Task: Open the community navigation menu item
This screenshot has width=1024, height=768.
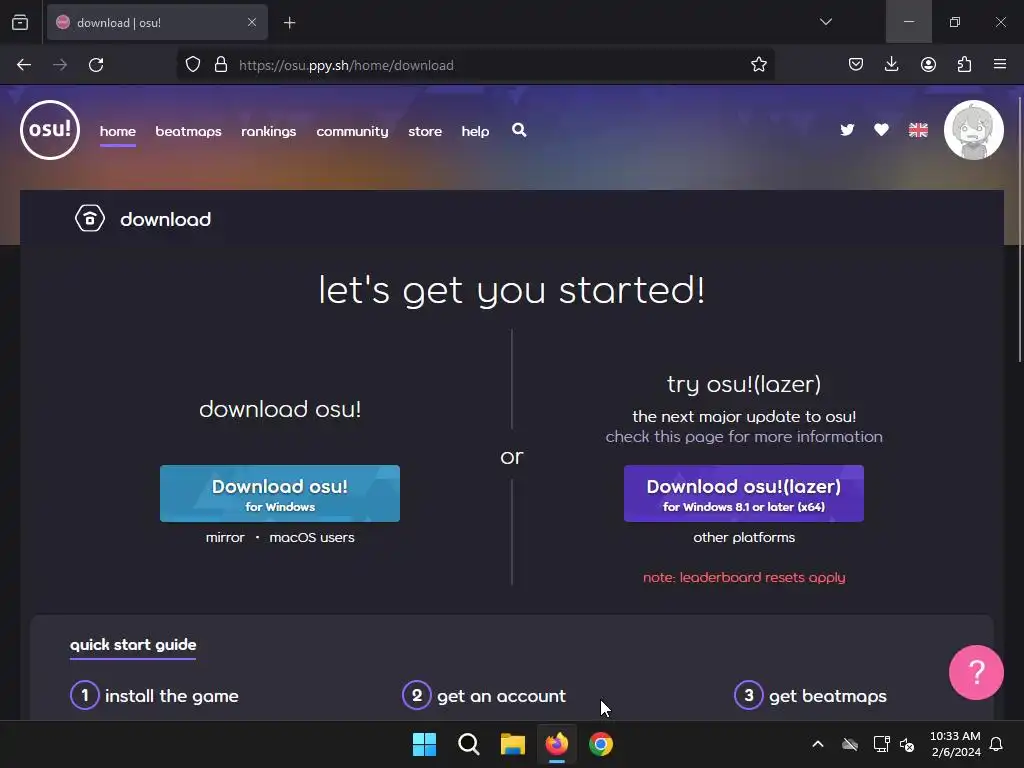Action: click(352, 131)
